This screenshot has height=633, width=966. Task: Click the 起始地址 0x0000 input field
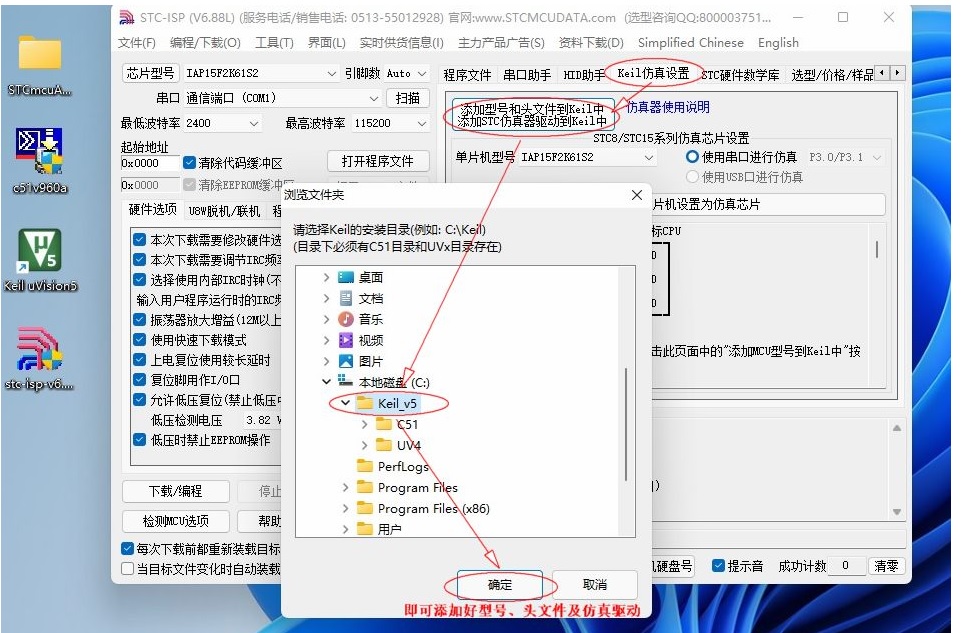(x=150, y=163)
